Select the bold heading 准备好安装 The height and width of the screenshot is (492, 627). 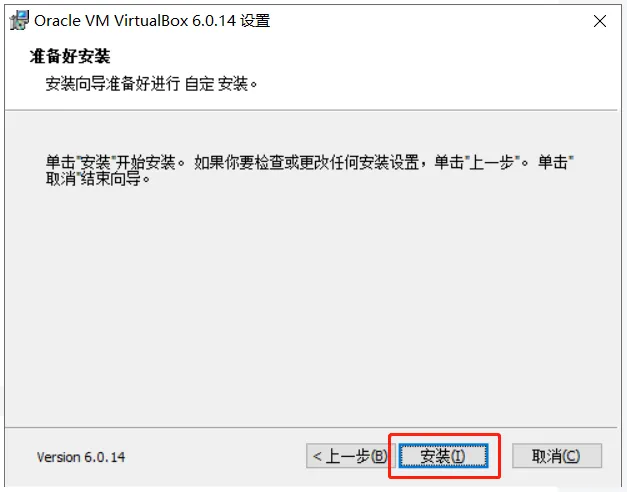coord(70,56)
